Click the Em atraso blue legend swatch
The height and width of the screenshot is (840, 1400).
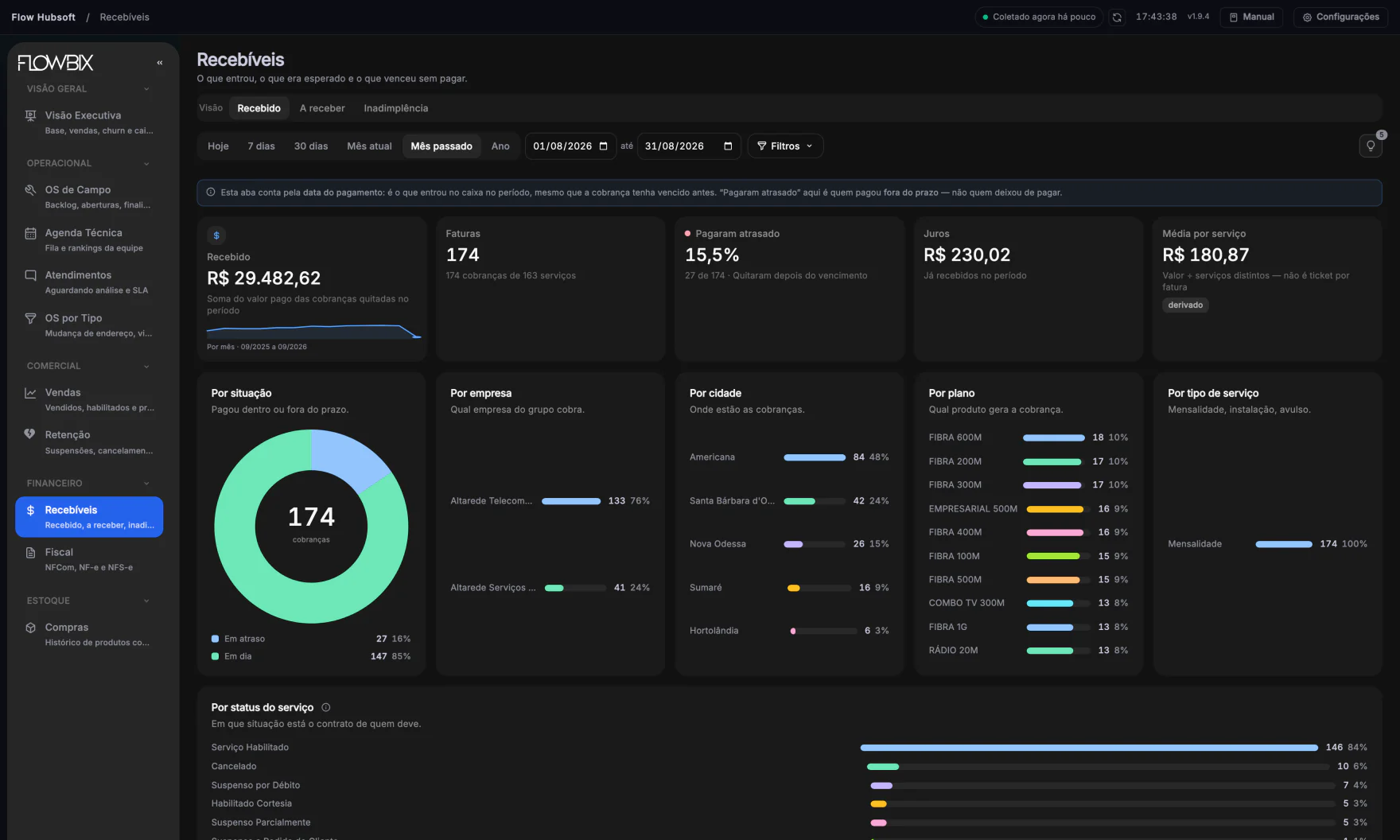pos(216,639)
